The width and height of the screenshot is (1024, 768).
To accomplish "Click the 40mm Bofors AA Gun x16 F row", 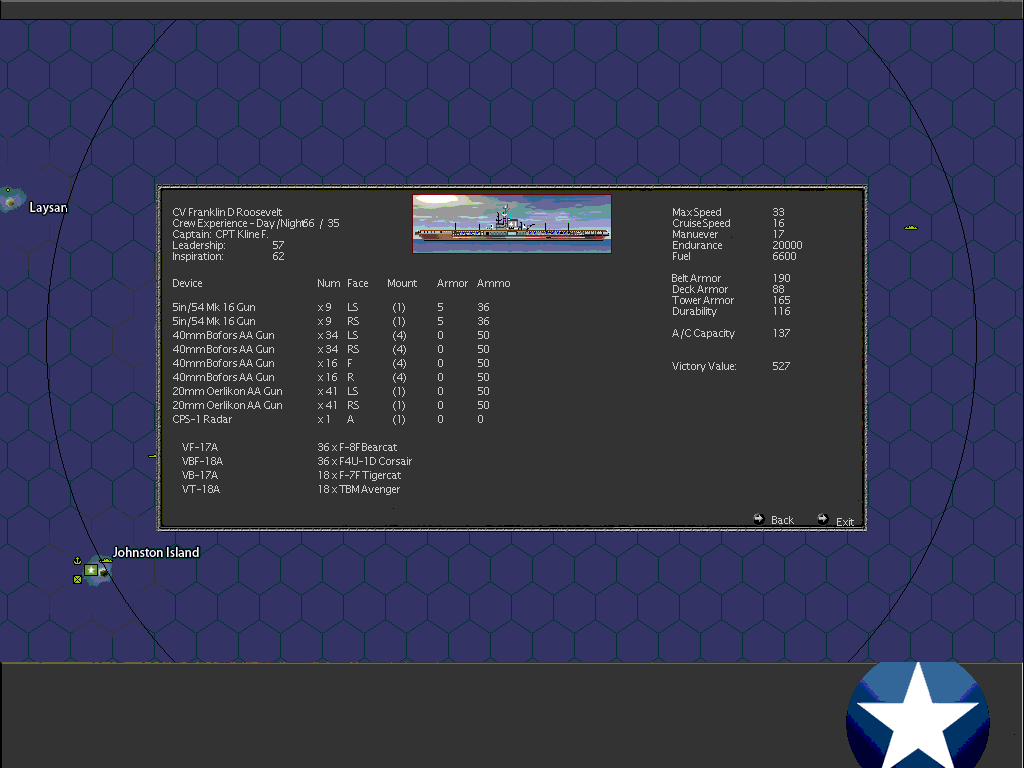I will tap(331, 363).
